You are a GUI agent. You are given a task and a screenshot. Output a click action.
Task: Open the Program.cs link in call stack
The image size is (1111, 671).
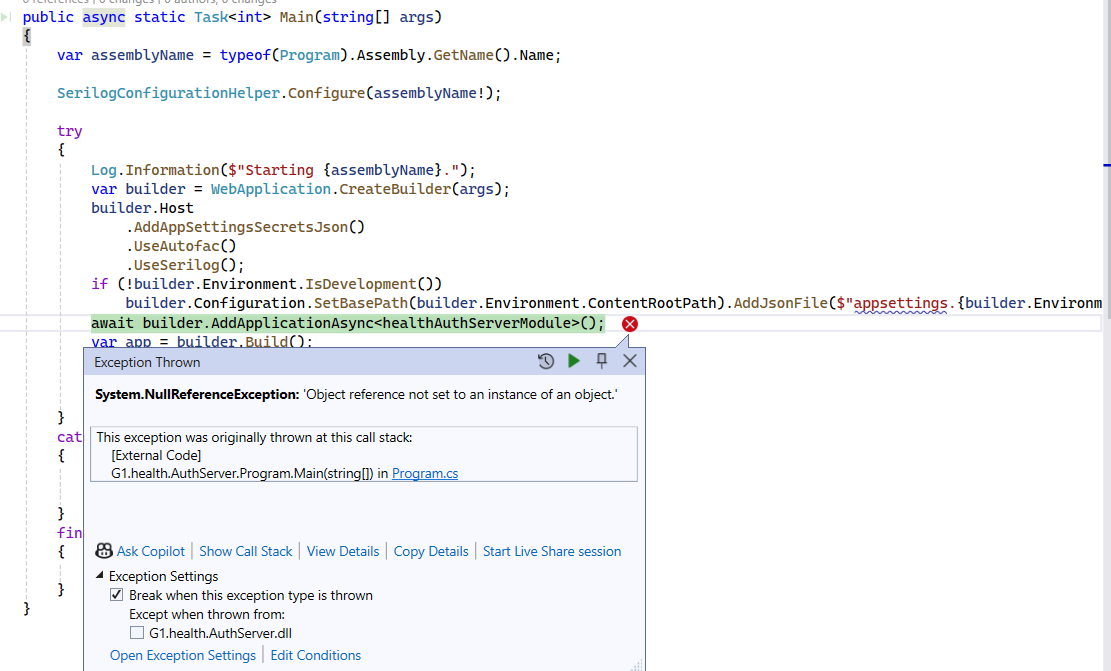pos(425,474)
